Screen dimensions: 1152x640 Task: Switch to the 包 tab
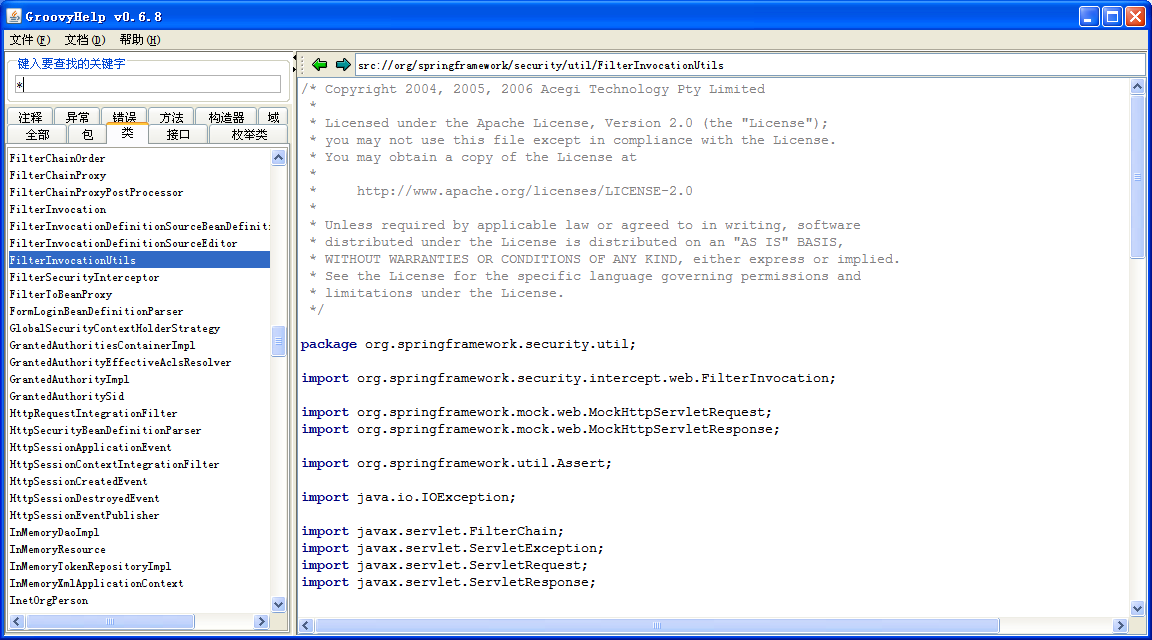pos(87,134)
